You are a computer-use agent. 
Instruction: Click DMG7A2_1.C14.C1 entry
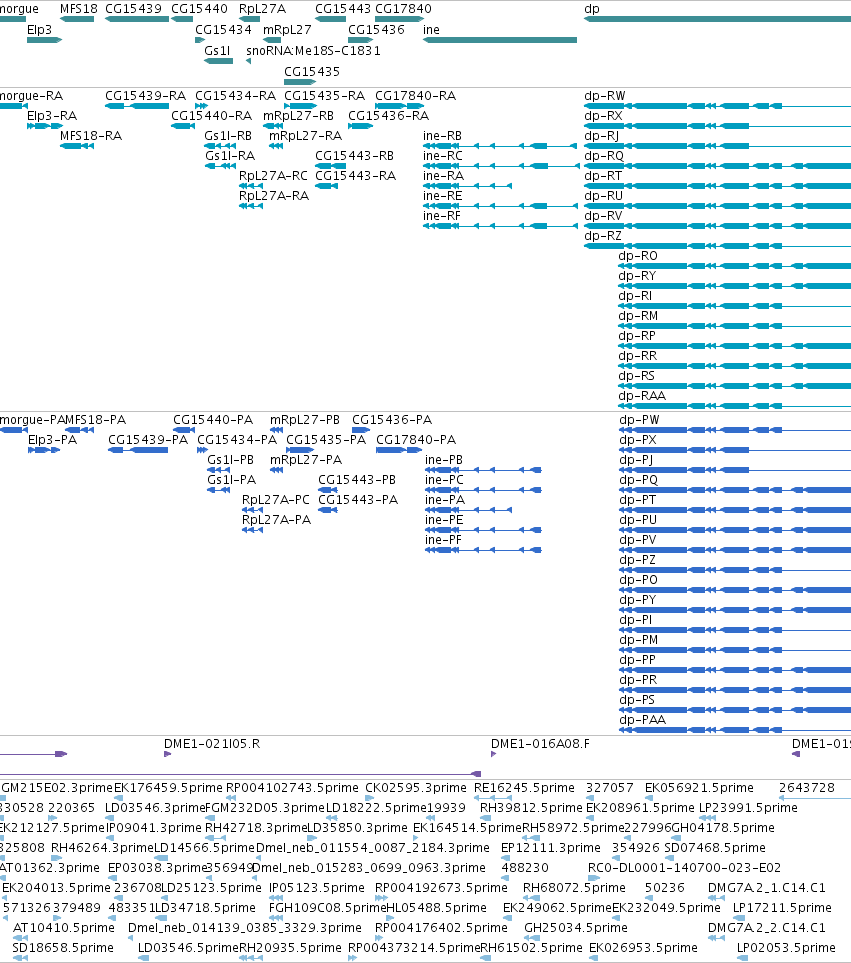[x=767, y=887]
